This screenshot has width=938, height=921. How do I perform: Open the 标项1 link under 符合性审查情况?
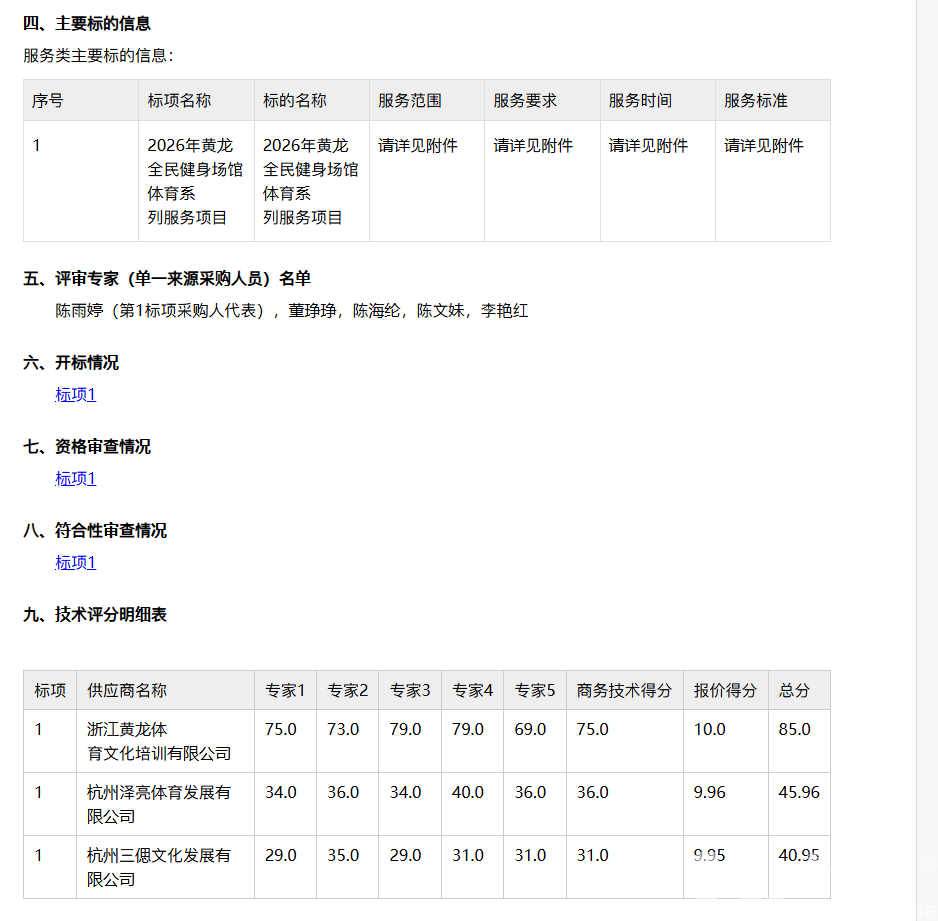pyautogui.click(x=75, y=562)
